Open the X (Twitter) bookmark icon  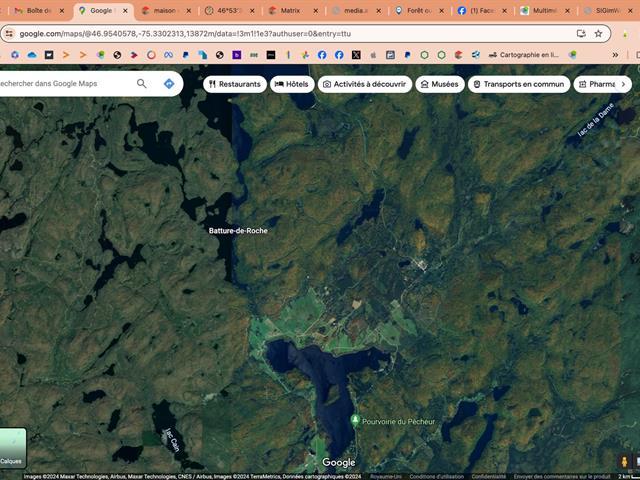(x=356, y=55)
